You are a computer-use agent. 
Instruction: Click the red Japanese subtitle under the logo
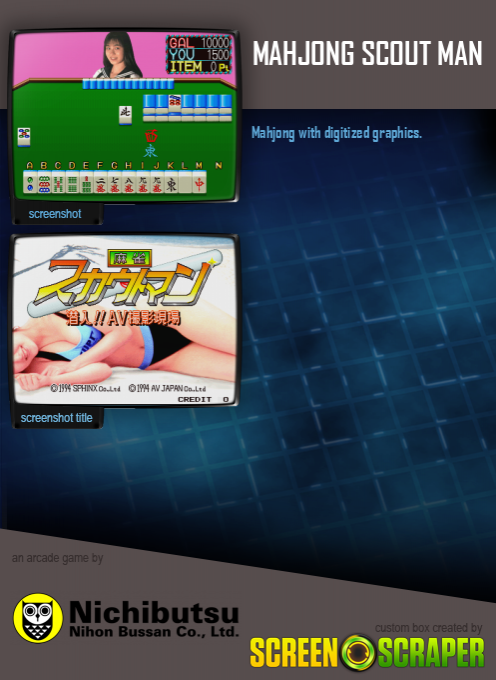(123, 318)
